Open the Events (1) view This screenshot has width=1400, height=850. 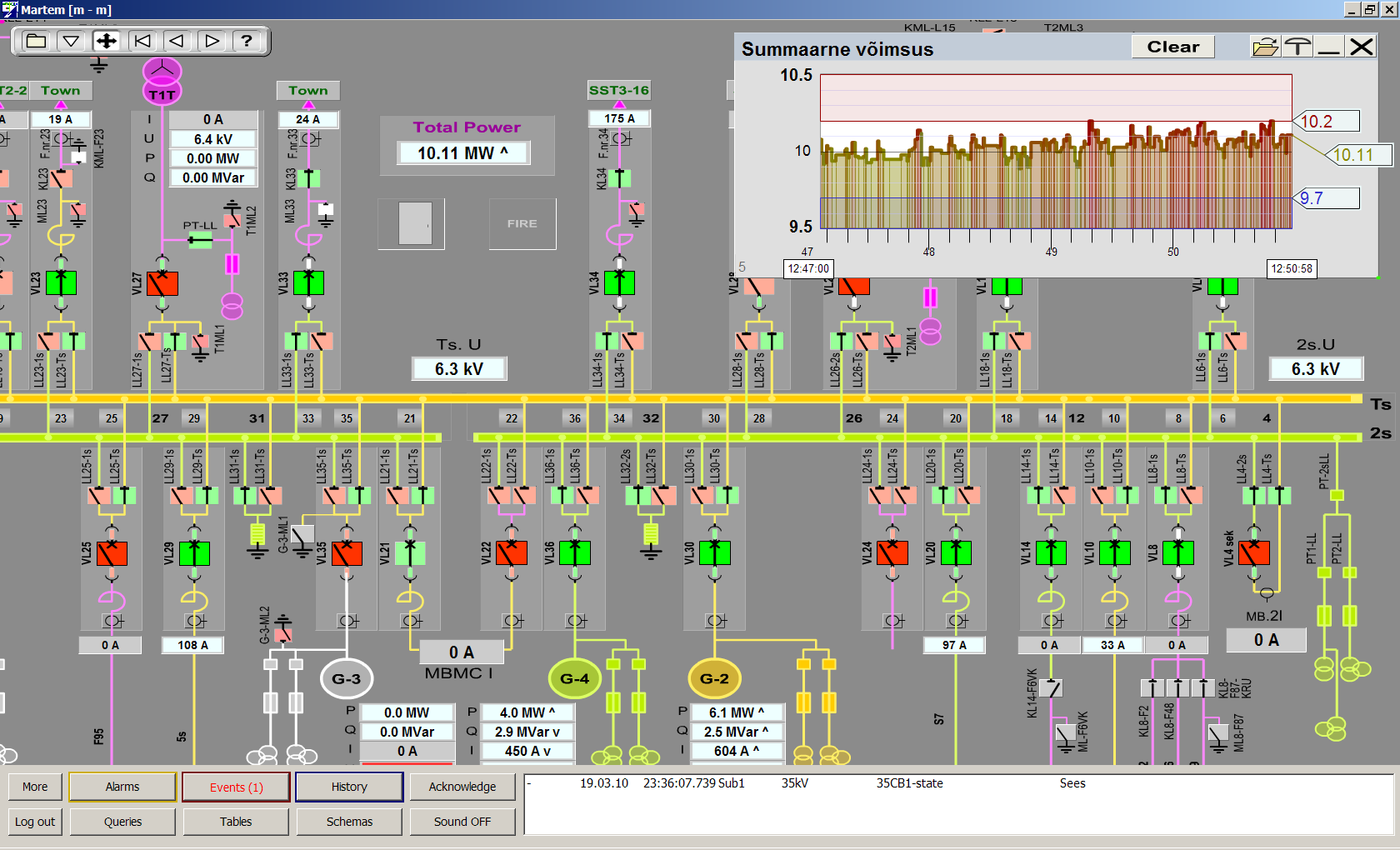[236, 787]
